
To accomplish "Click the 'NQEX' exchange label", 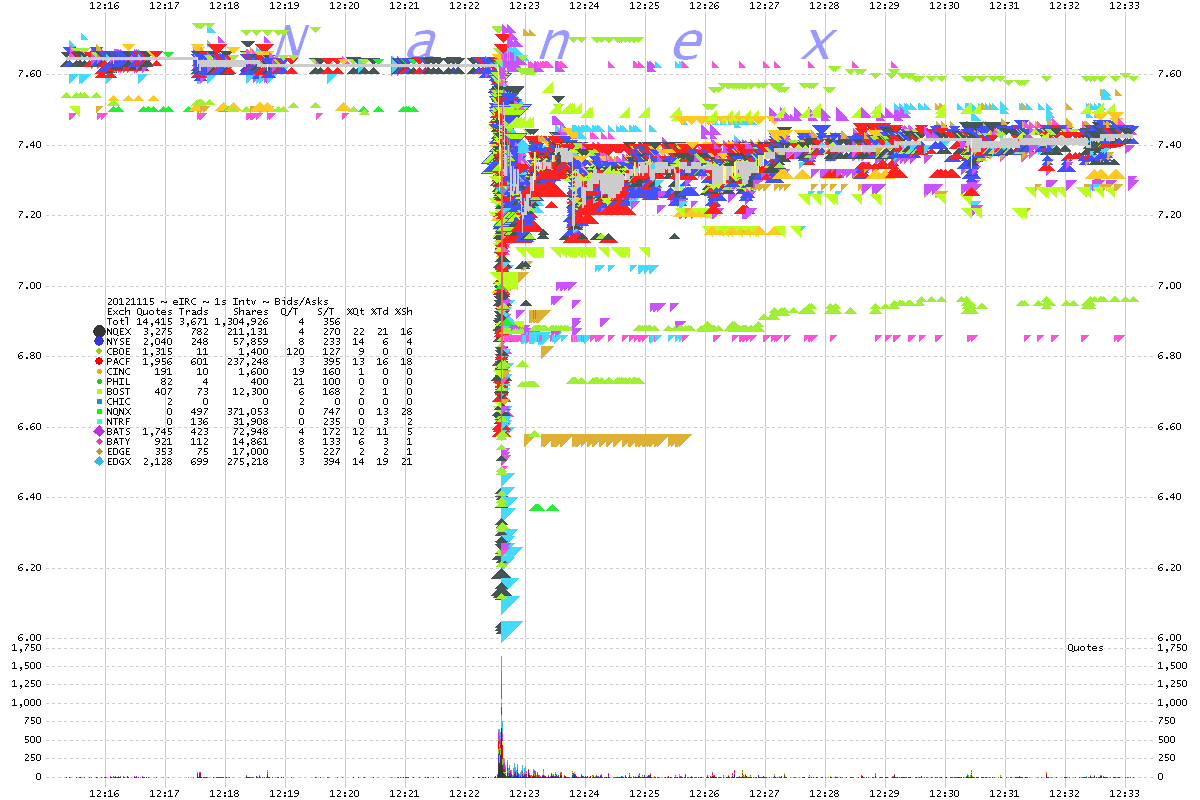I will 118,331.
